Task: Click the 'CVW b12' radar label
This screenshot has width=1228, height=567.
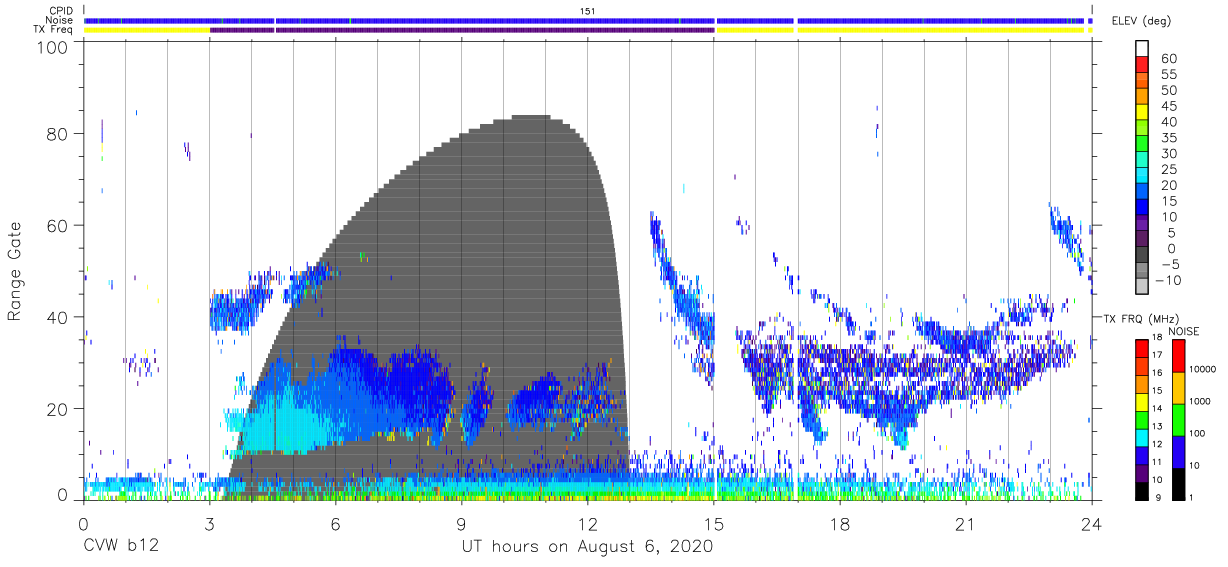Action: [120, 547]
